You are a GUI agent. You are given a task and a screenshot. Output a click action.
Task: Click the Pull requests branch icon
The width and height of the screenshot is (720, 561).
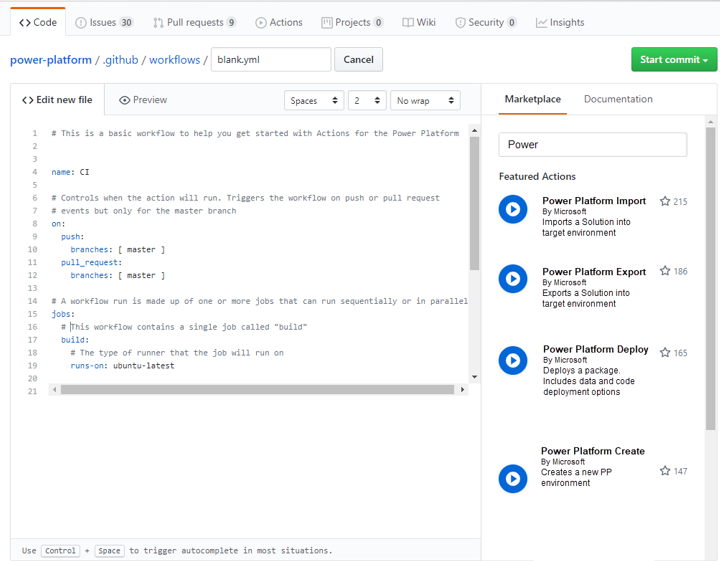click(158, 23)
